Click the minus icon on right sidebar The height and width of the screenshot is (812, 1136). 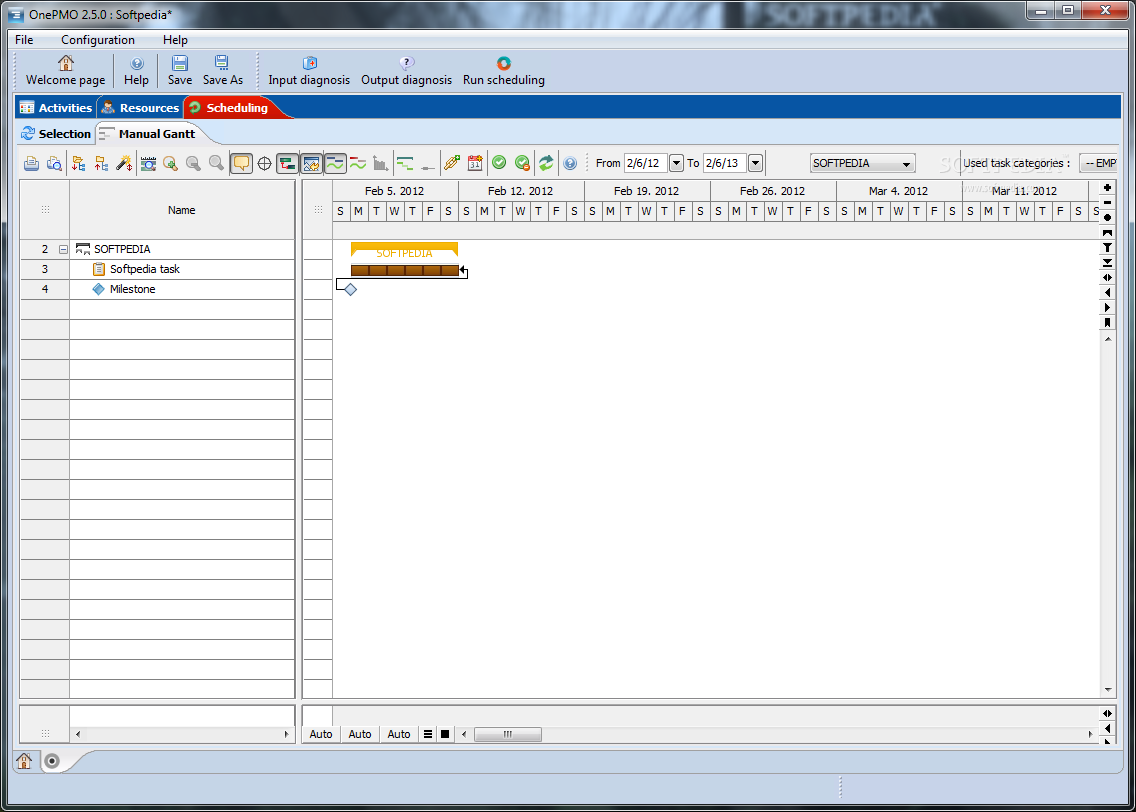1107,203
